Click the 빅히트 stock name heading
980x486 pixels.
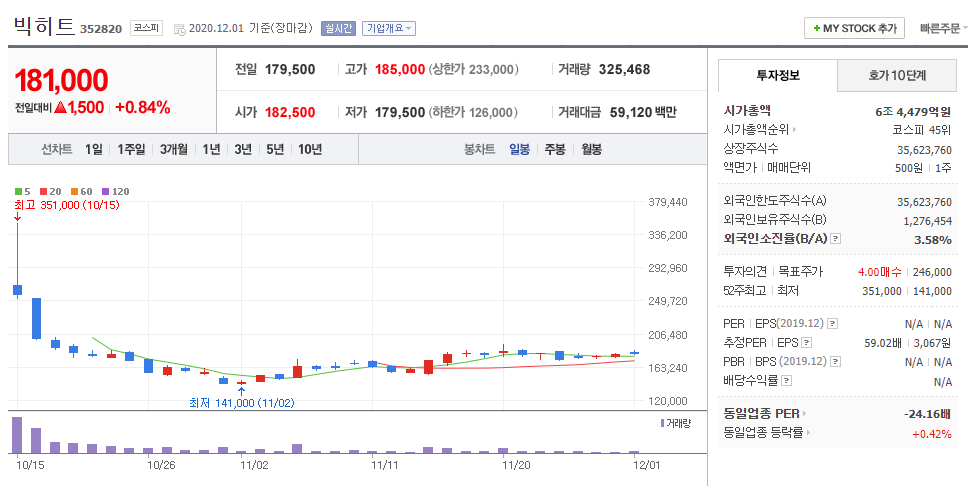[44, 27]
